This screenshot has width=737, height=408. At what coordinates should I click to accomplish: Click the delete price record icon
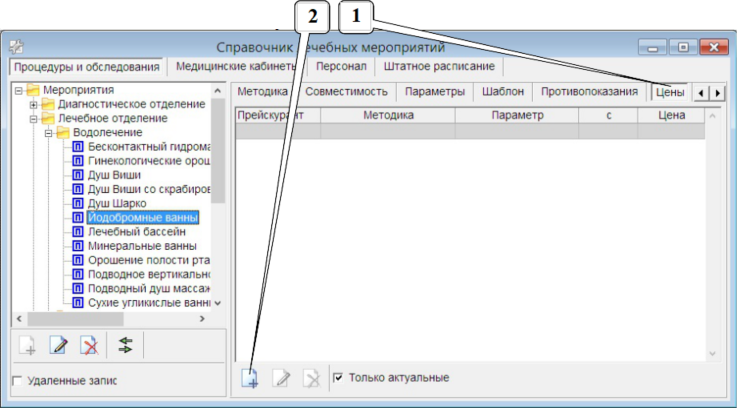312,378
